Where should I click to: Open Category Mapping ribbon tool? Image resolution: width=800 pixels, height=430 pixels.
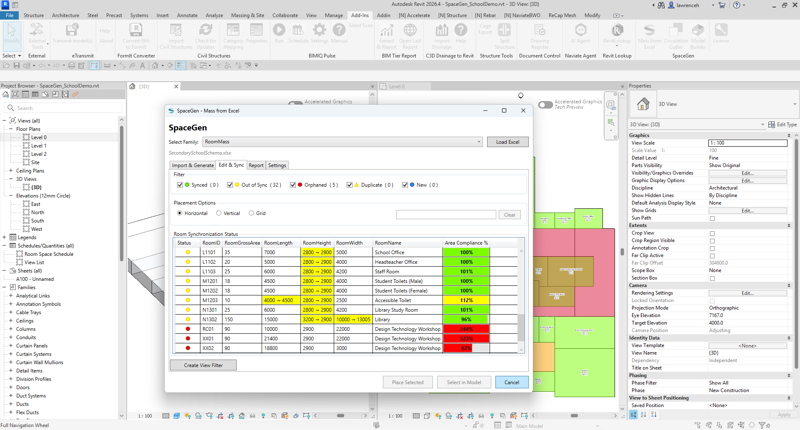click(233, 36)
